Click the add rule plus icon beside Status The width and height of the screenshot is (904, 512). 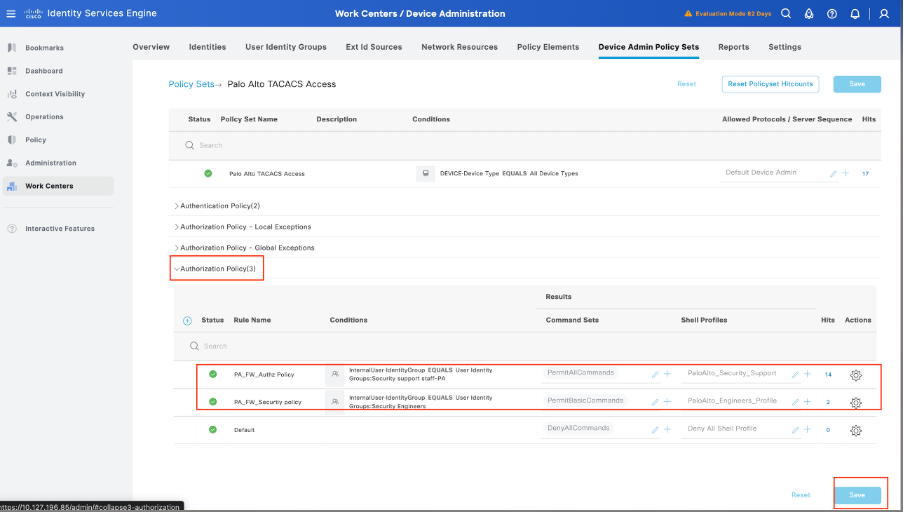187,321
